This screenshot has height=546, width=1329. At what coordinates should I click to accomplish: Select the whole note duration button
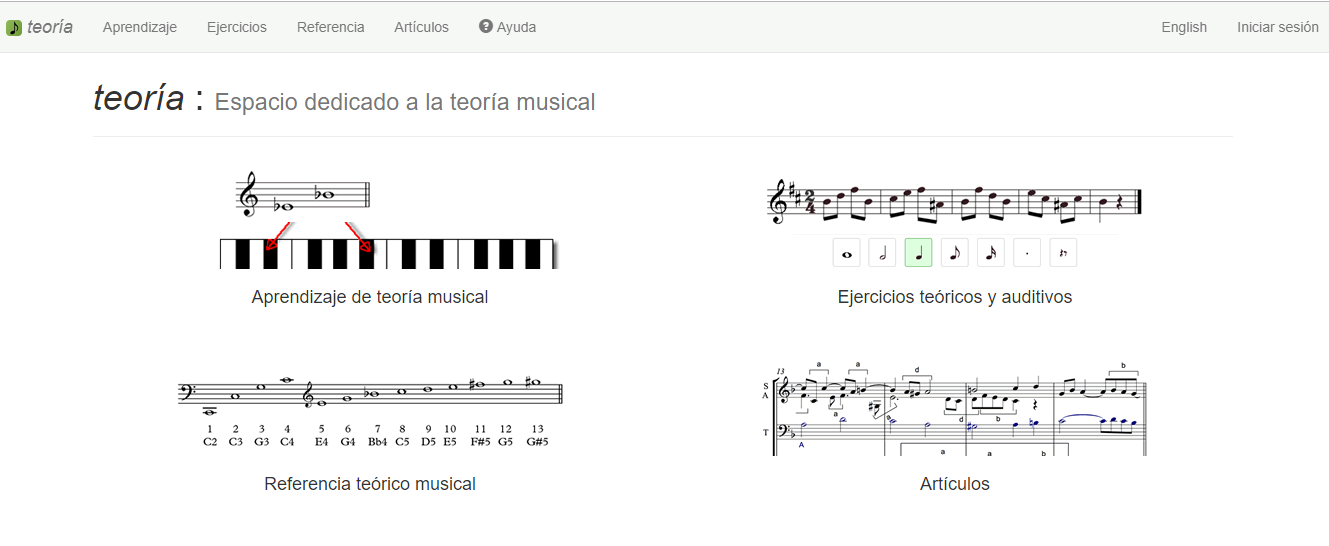pos(847,254)
